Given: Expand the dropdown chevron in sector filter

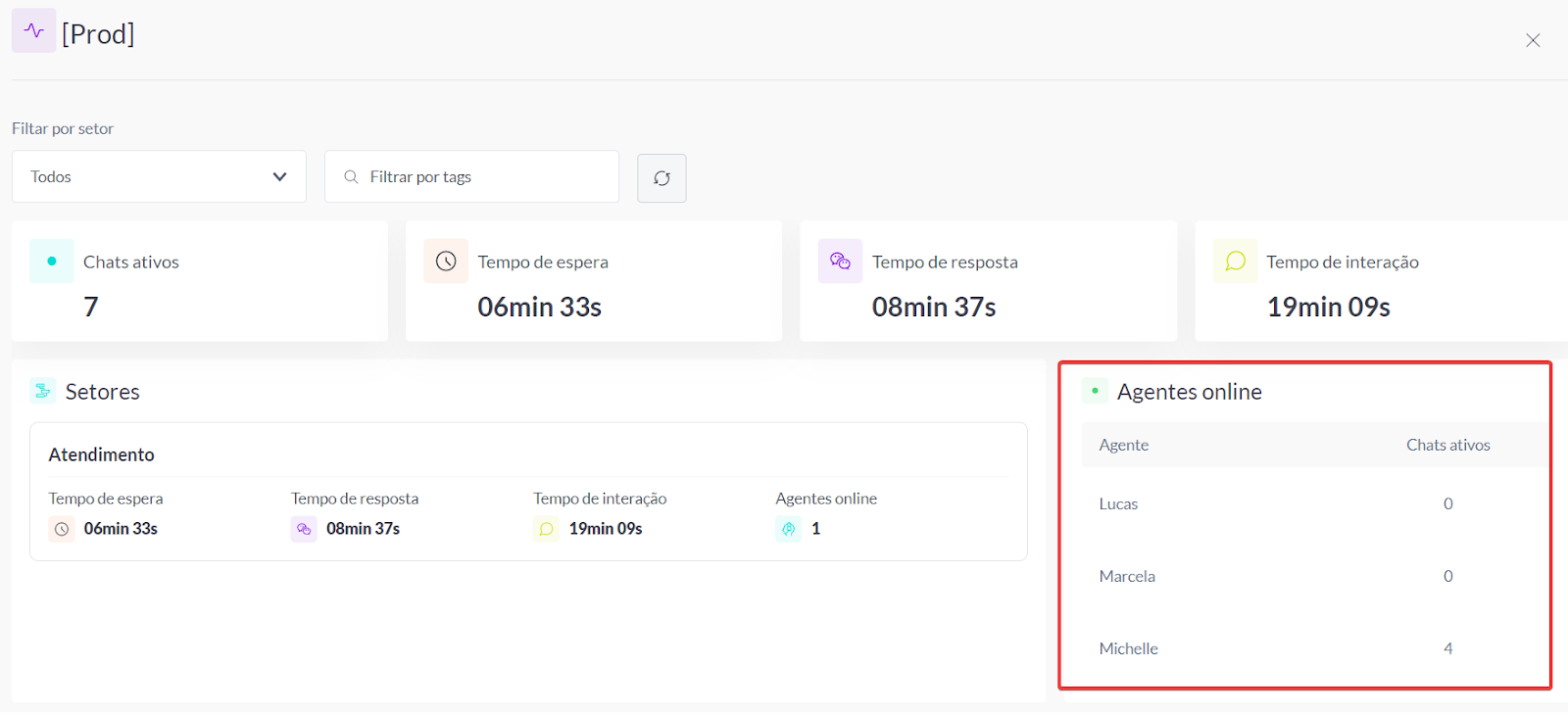Looking at the screenshot, I should 279,177.
